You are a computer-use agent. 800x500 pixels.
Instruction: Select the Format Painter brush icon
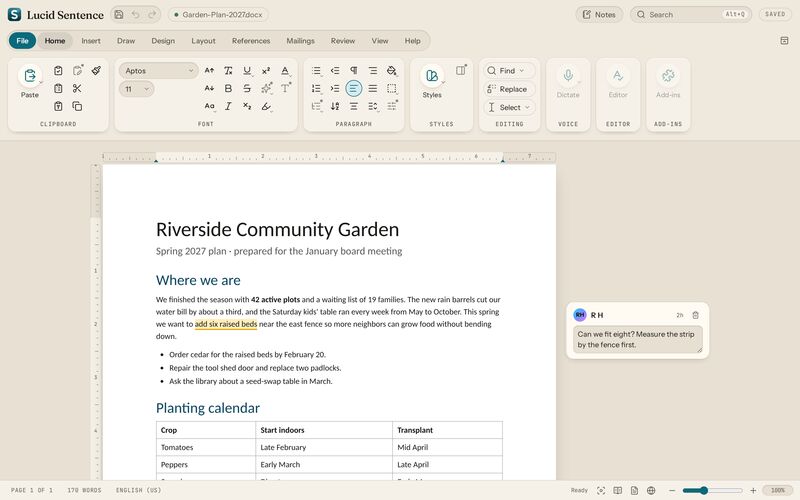click(96, 70)
